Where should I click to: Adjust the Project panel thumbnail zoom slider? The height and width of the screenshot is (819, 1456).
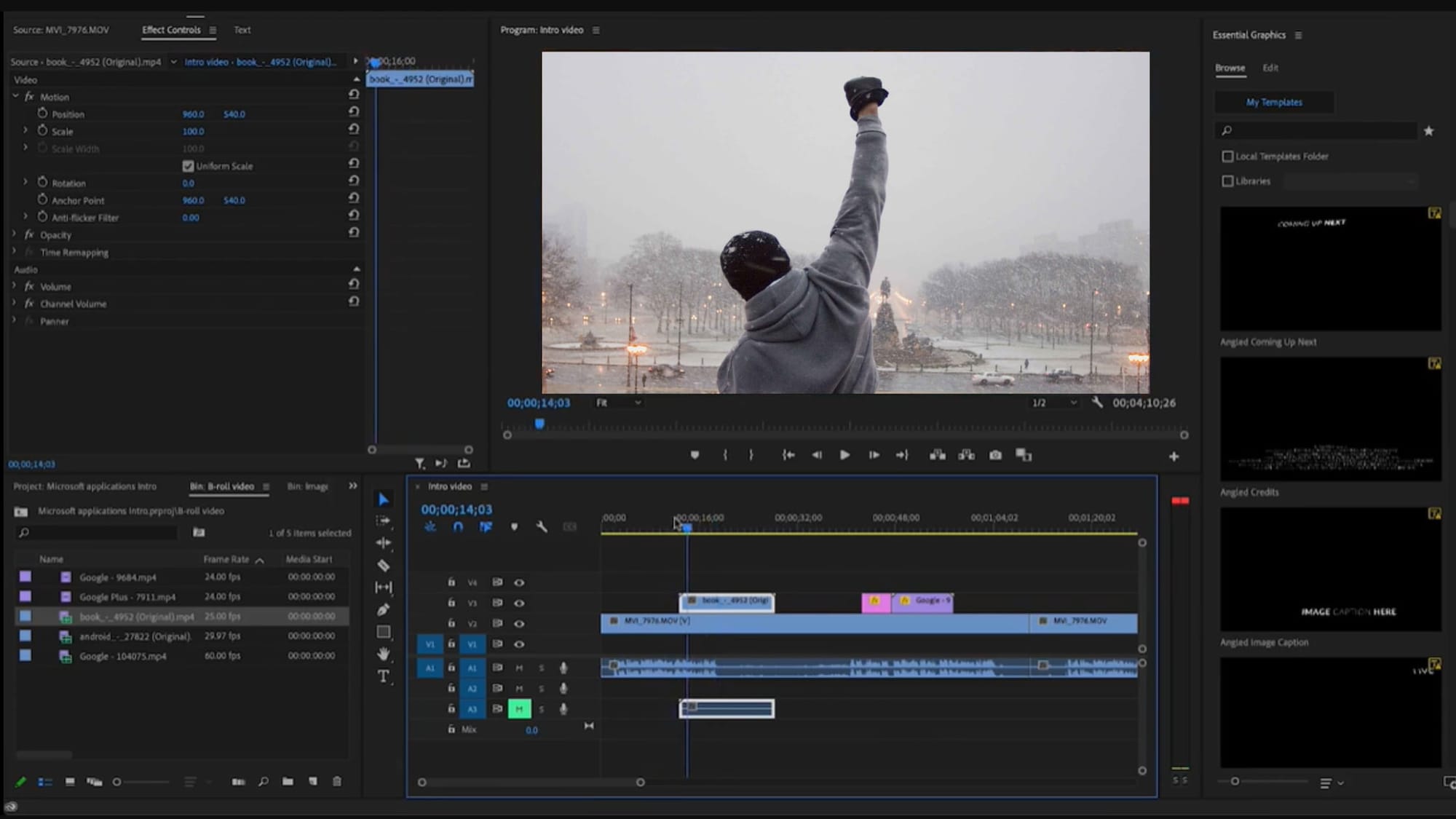tap(116, 782)
